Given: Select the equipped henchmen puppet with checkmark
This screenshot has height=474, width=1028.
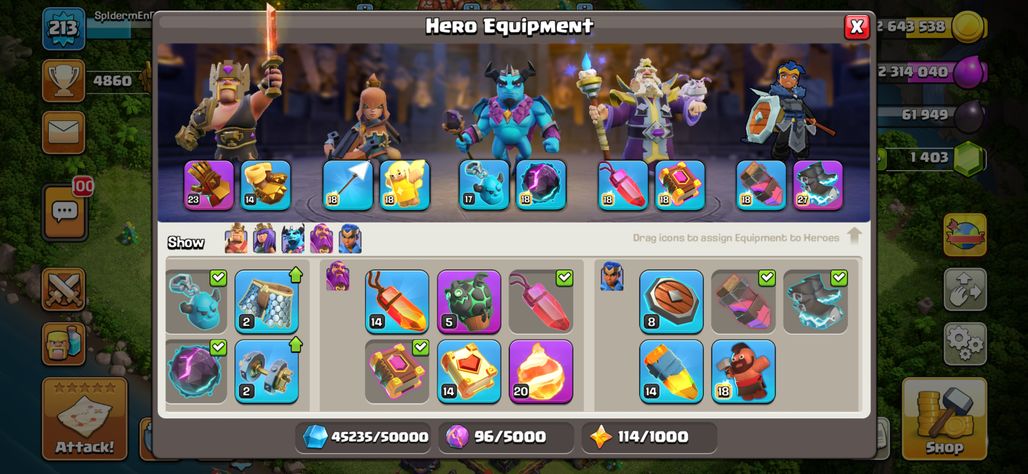Looking at the screenshot, I should (x=196, y=302).
